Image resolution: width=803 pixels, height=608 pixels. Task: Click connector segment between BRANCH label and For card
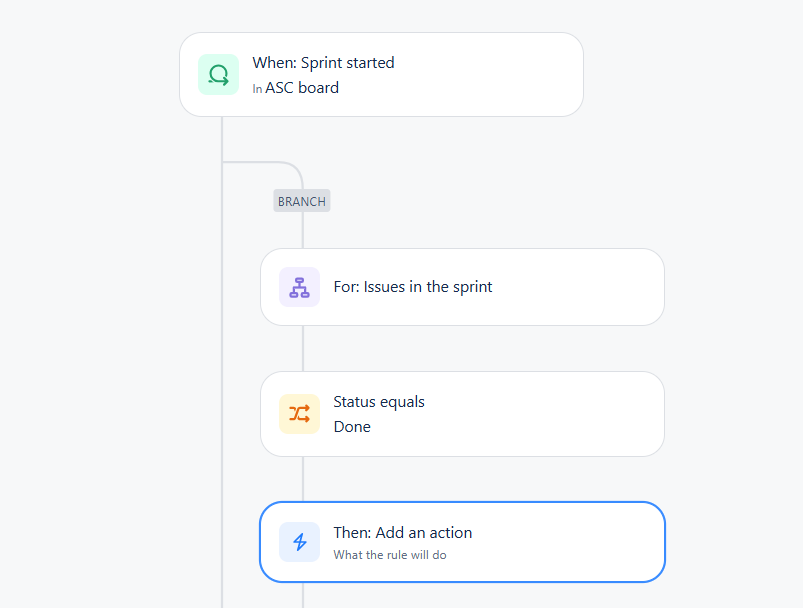303,230
